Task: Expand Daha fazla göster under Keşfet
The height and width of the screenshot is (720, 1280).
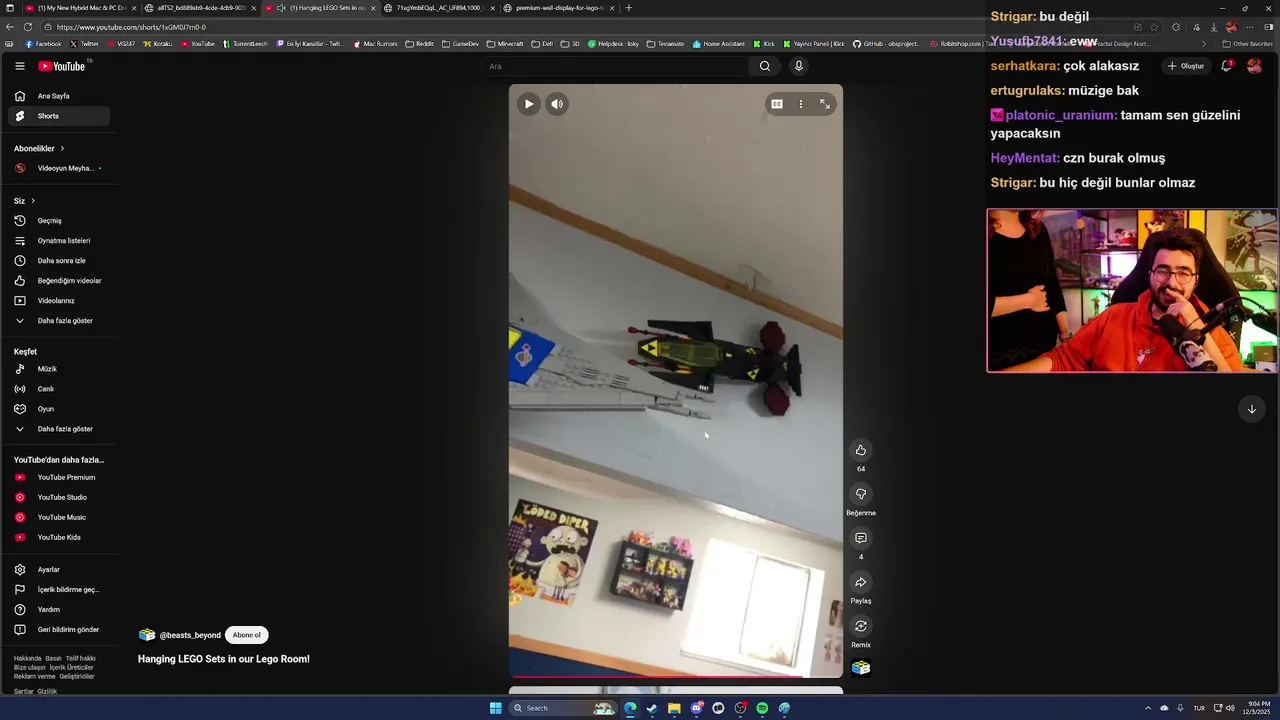Action: click(59, 429)
